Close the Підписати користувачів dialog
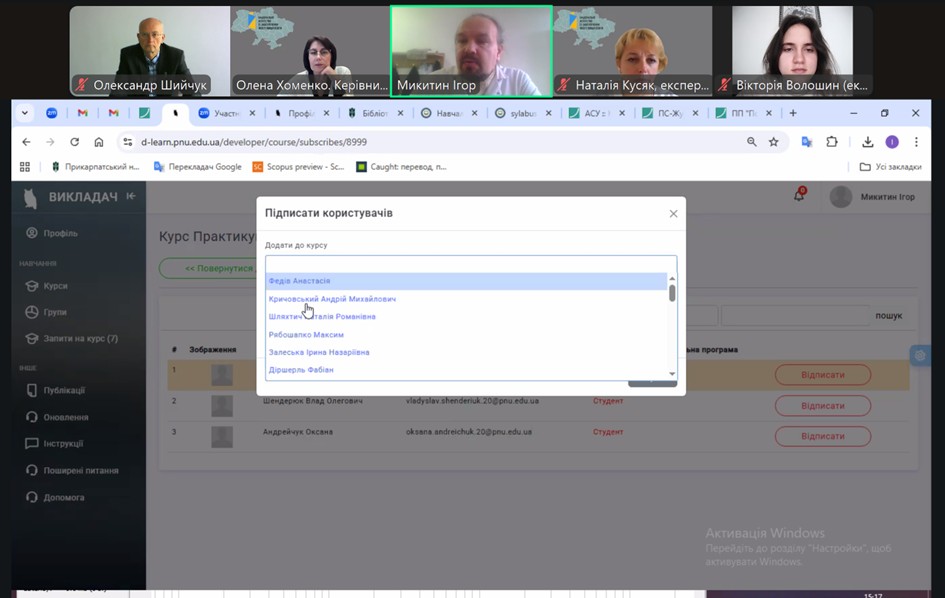 click(673, 214)
